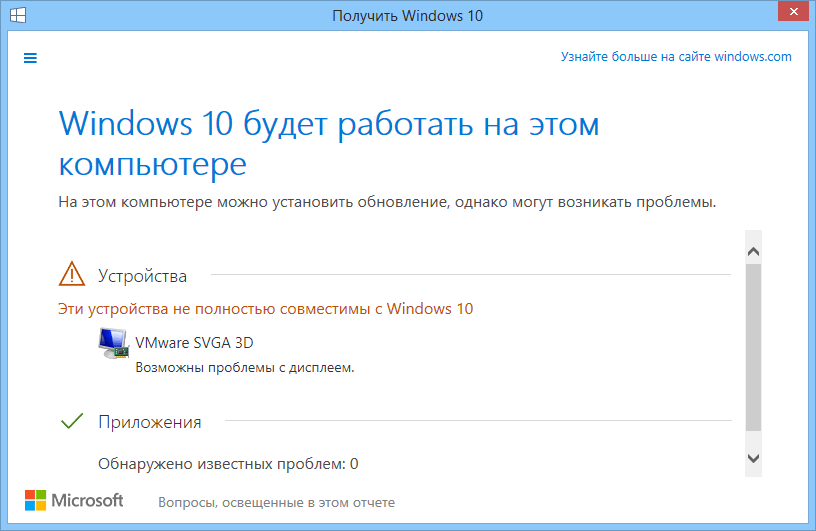Click the Microsoft logo
This screenshot has height=531, width=816.
74,500
